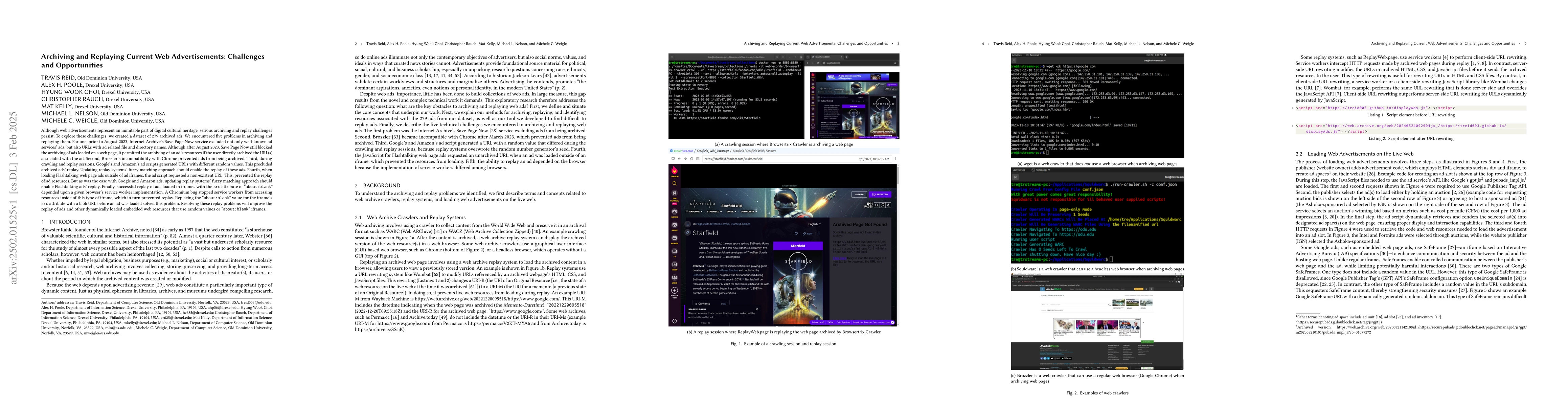The width and height of the screenshot is (1568, 406).
Task: Click the REGISTER button in figure
Action: [880, 195]
